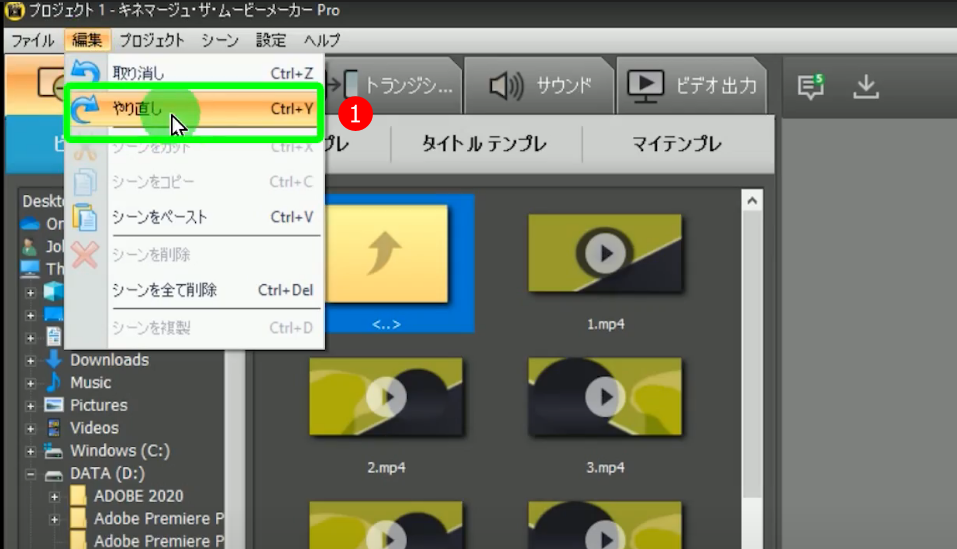Image resolution: width=957 pixels, height=549 pixels.
Task: Open the parent folder up-arrow thumbnail
Action: coord(385,254)
